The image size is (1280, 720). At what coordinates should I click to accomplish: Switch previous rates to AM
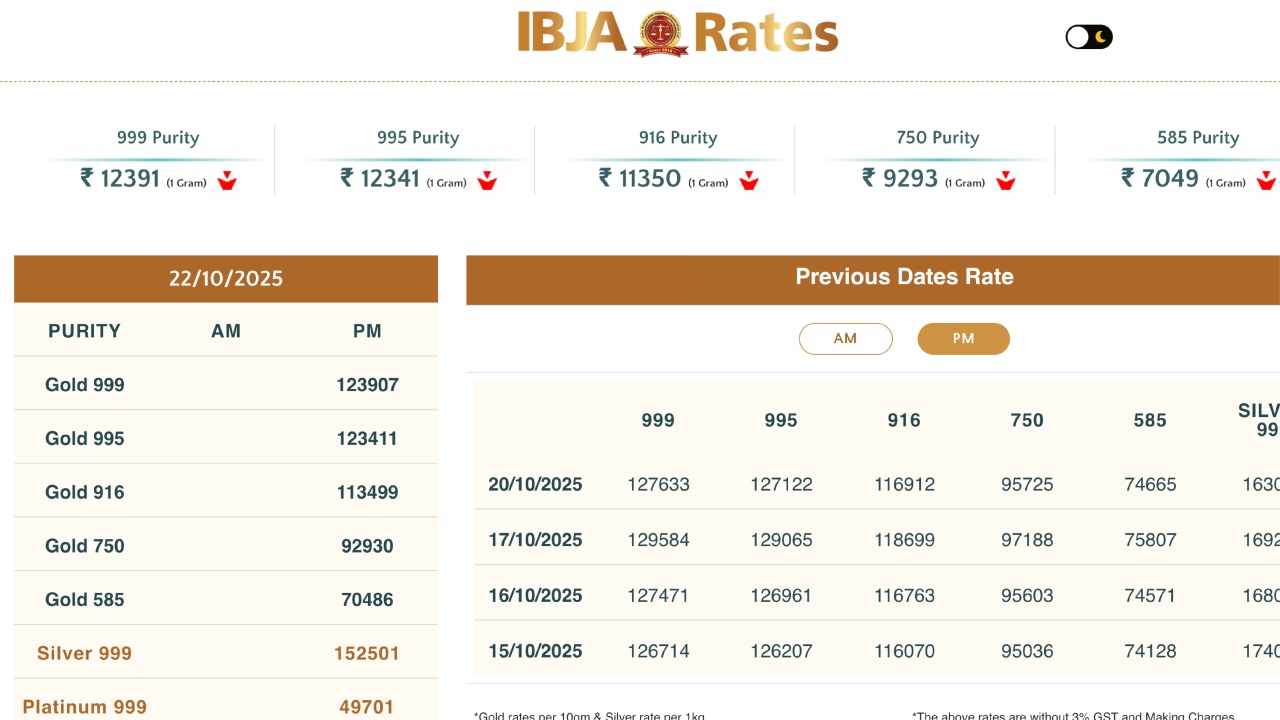[x=845, y=339]
